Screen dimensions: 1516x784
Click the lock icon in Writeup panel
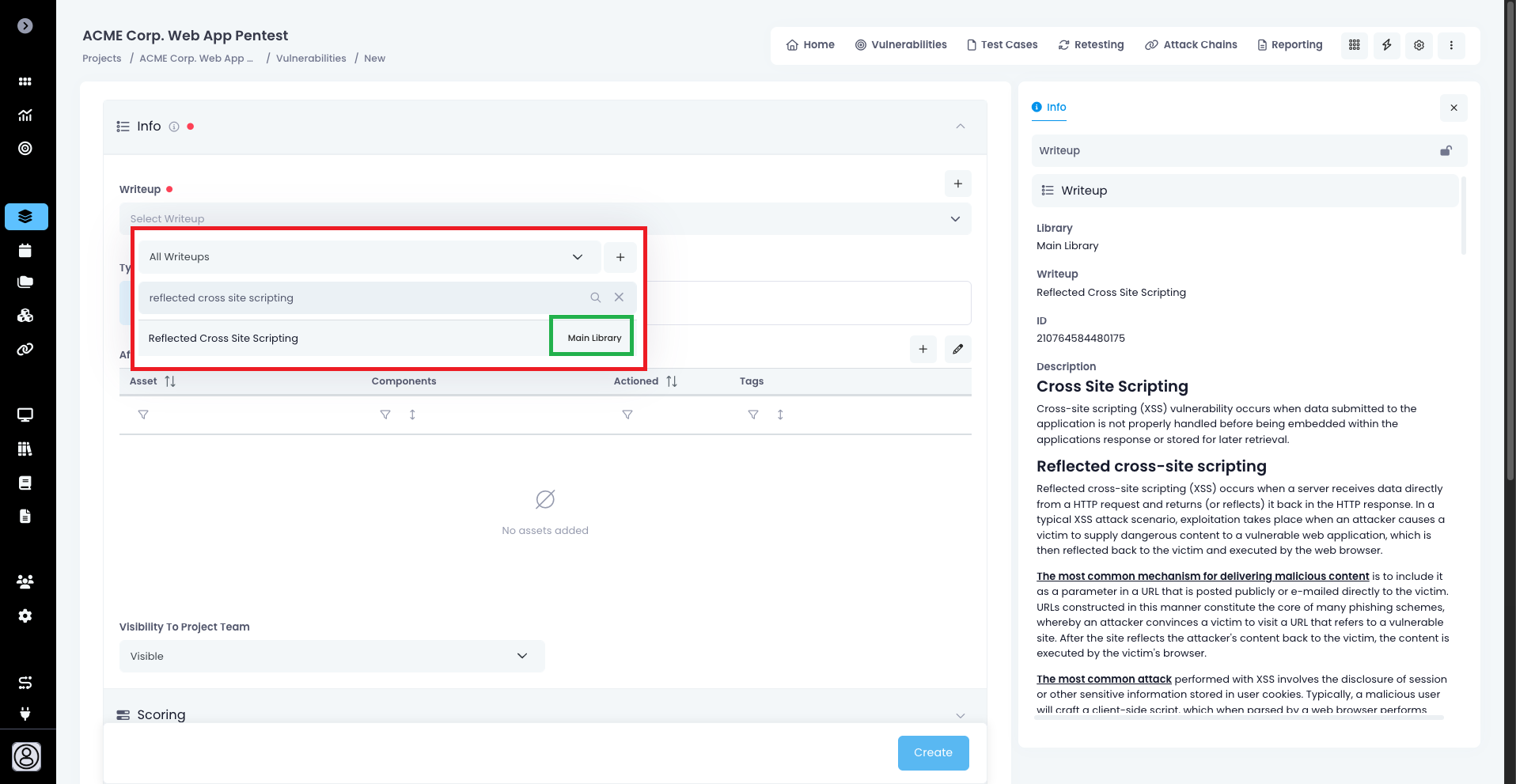(1446, 150)
